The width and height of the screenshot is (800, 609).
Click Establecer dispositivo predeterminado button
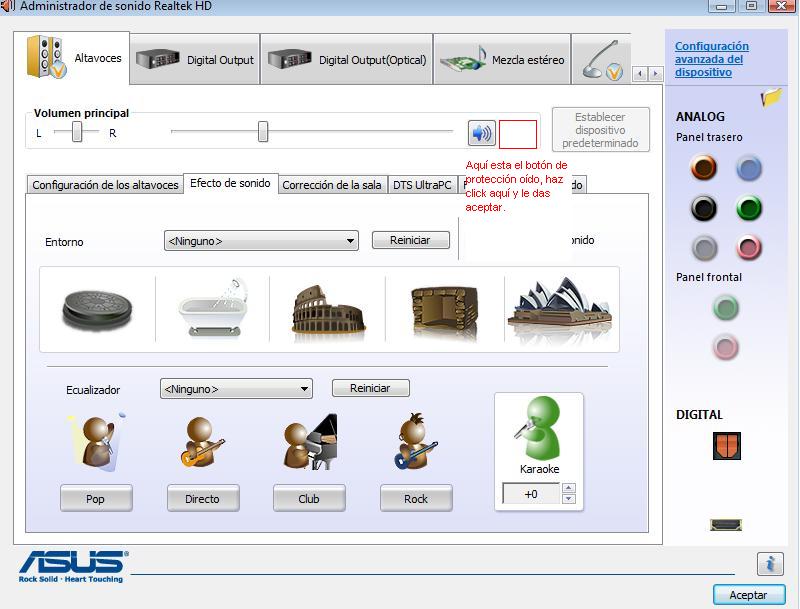point(601,130)
